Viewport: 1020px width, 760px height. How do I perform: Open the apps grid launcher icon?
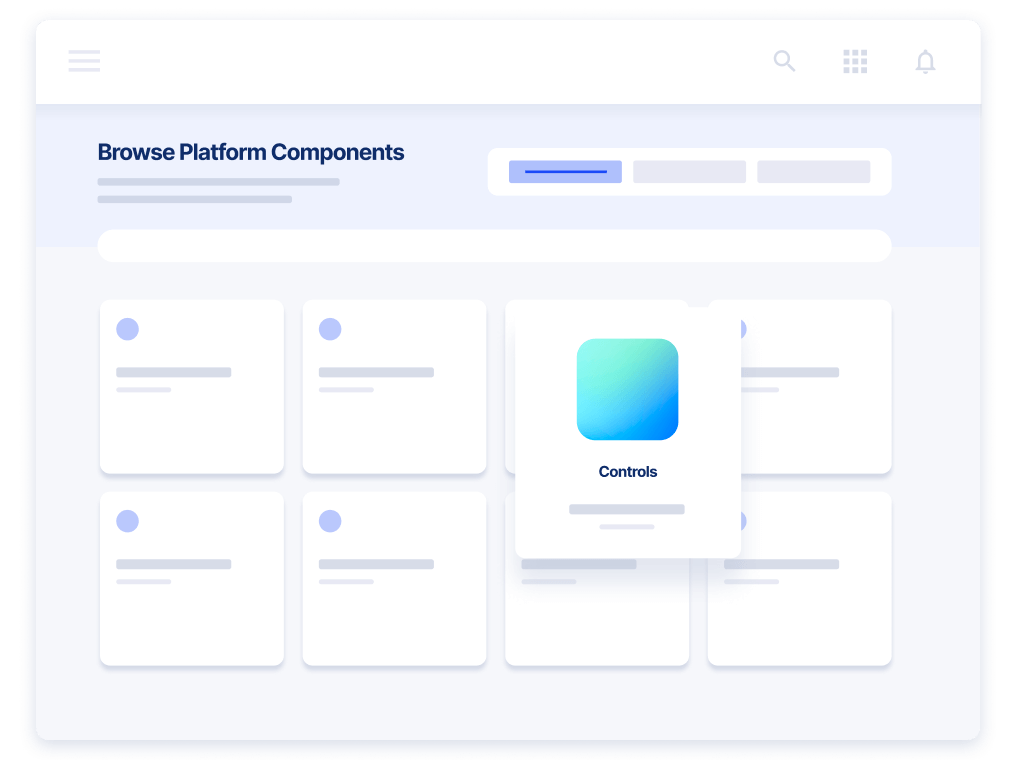tap(855, 61)
